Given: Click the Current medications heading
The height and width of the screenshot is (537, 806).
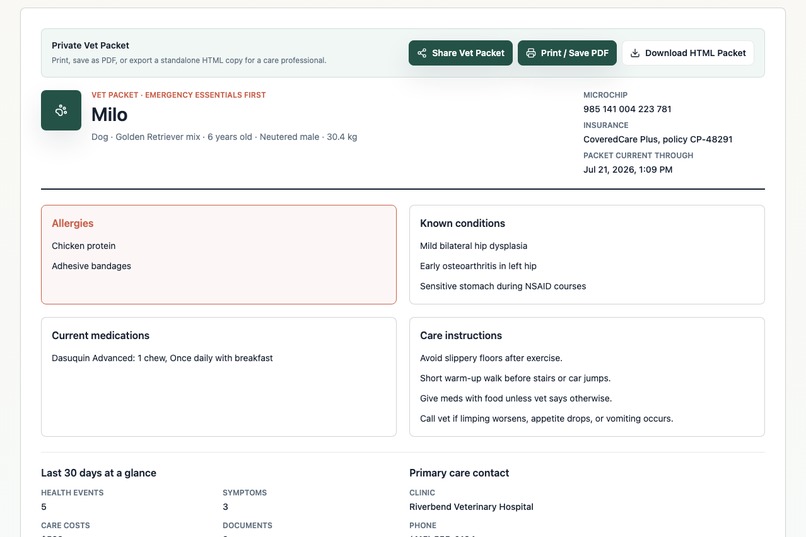Looking at the screenshot, I should pyautogui.click(x=101, y=336).
